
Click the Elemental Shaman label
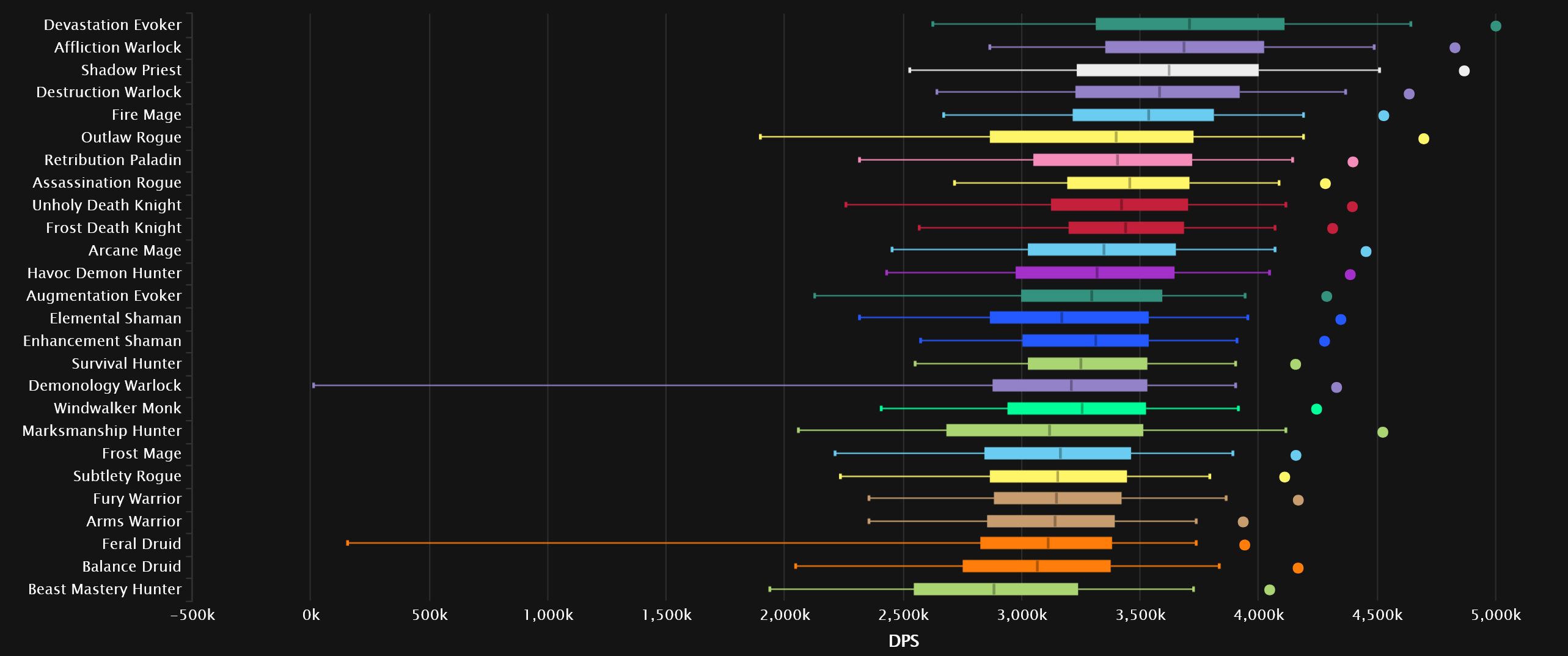pyautogui.click(x=115, y=319)
